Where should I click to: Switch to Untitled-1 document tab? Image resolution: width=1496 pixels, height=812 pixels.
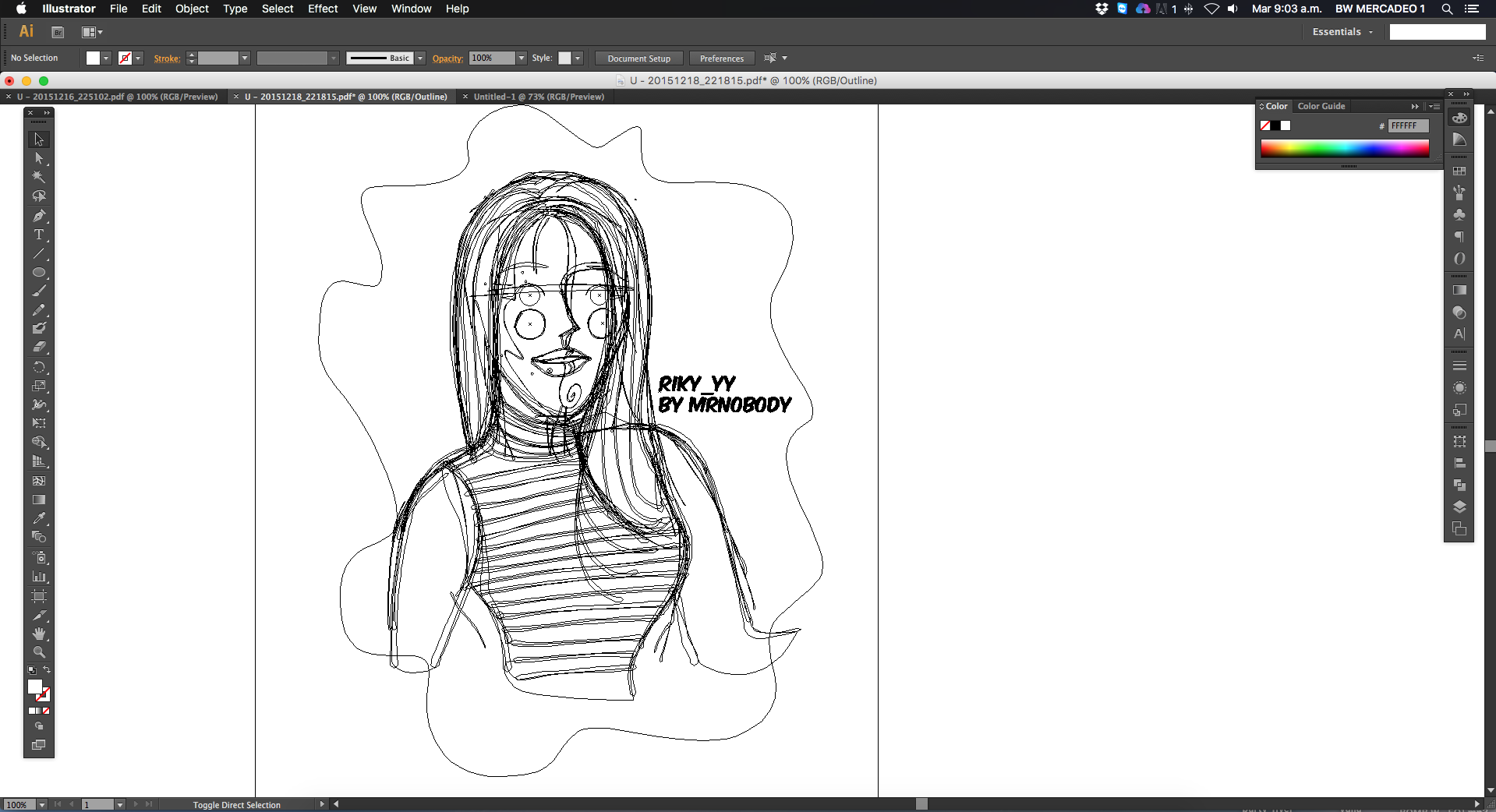[538, 97]
